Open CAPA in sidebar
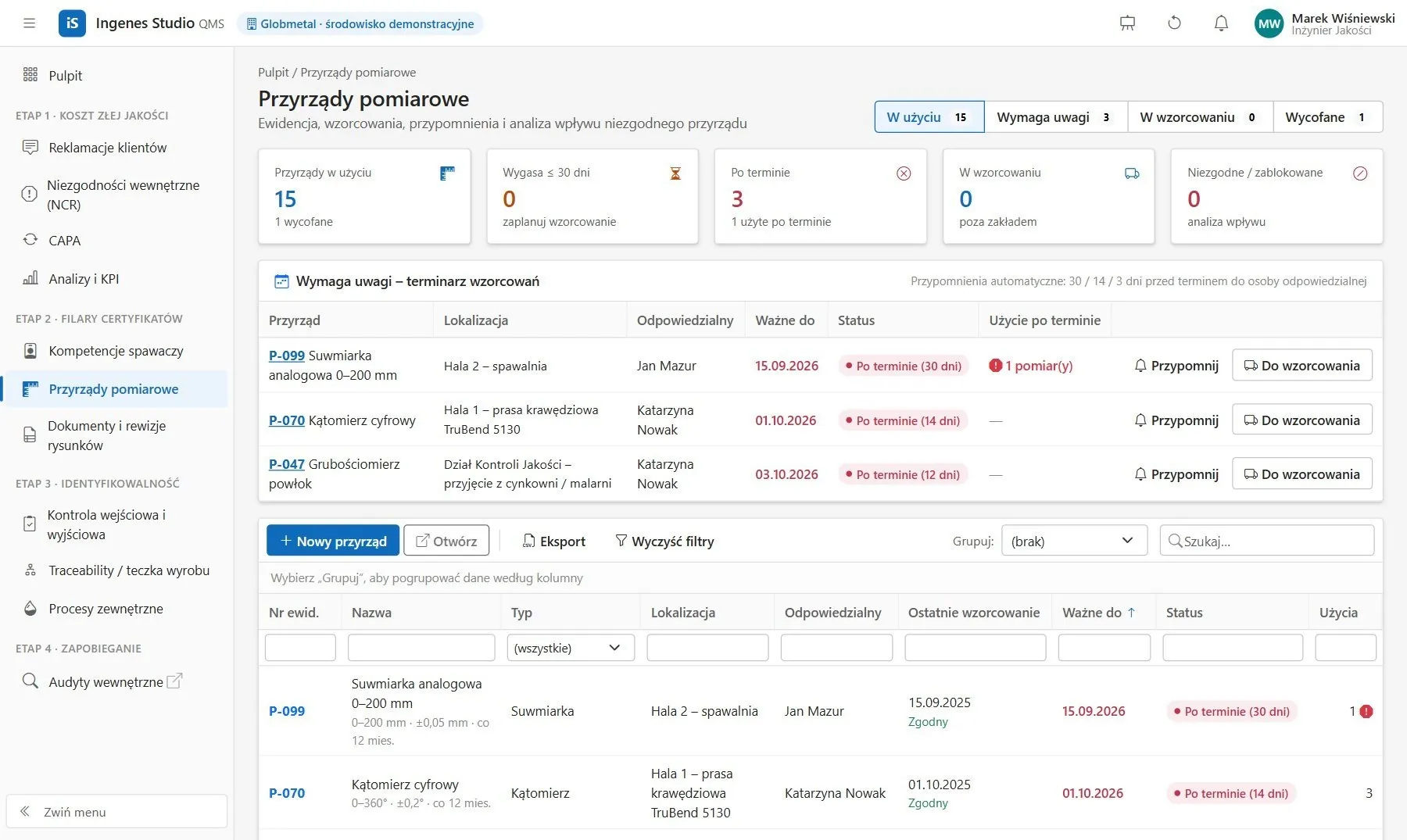Viewport: 1407px width, 840px height. pos(116,241)
